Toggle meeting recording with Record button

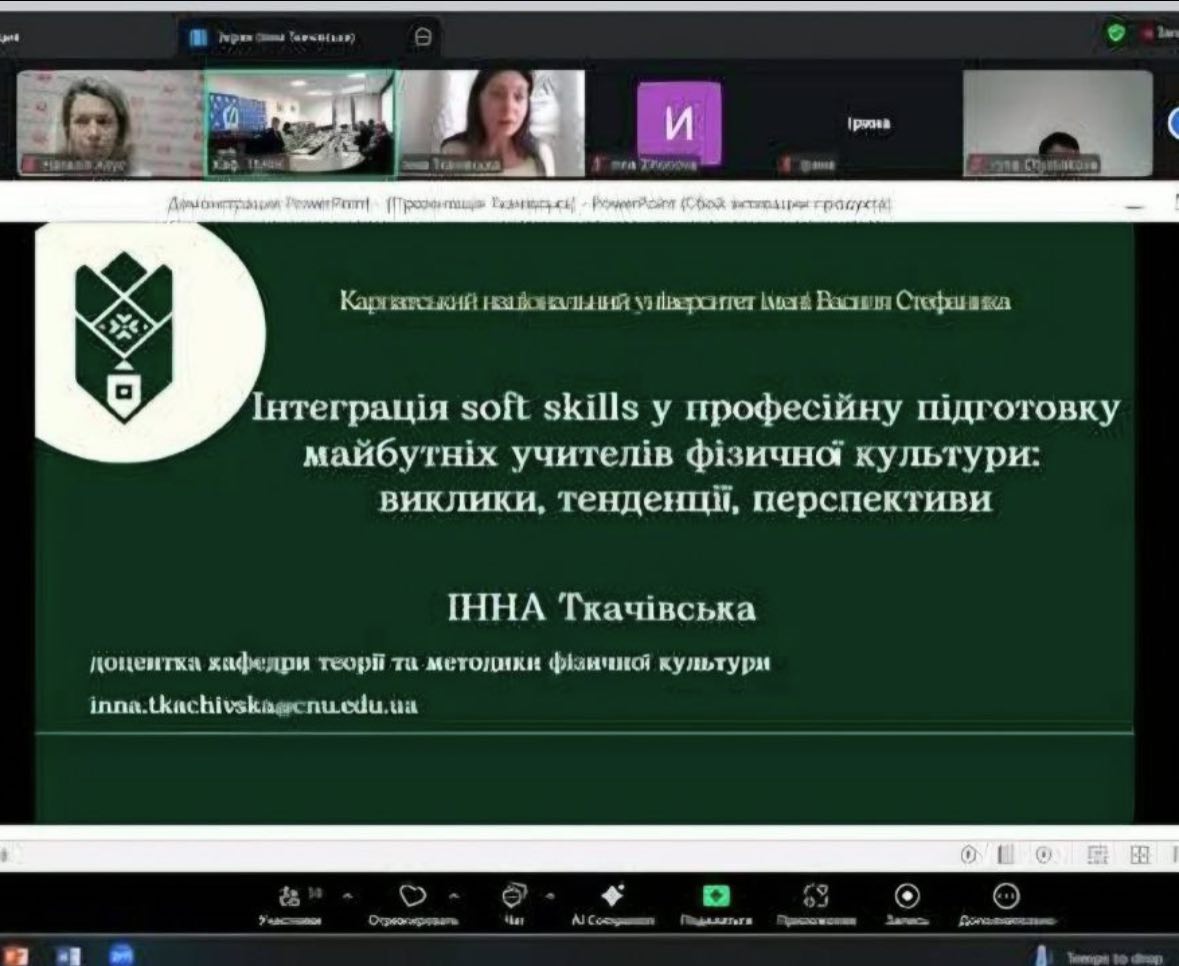click(x=907, y=894)
